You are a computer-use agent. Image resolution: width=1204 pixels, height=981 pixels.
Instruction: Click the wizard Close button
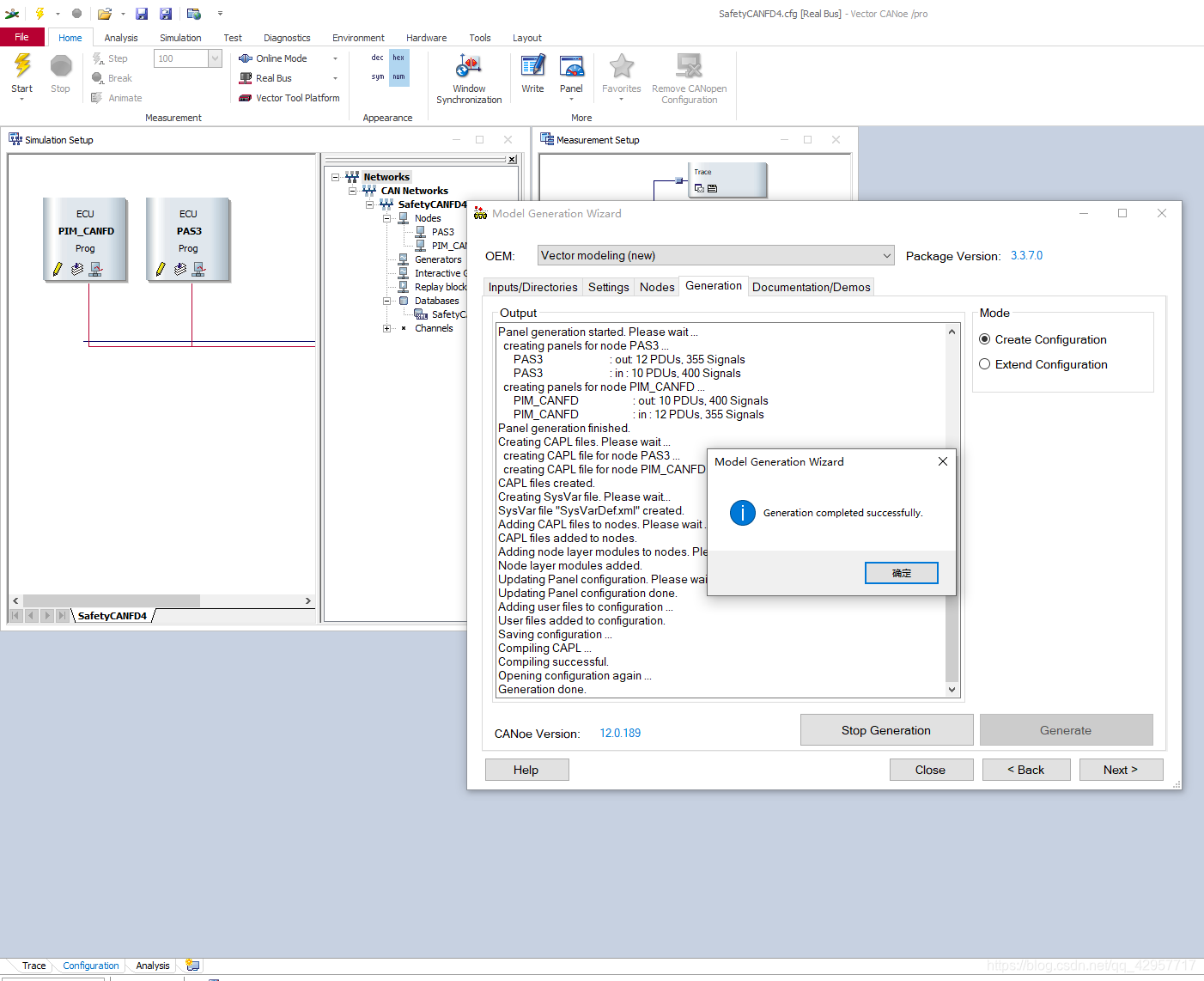pos(930,770)
